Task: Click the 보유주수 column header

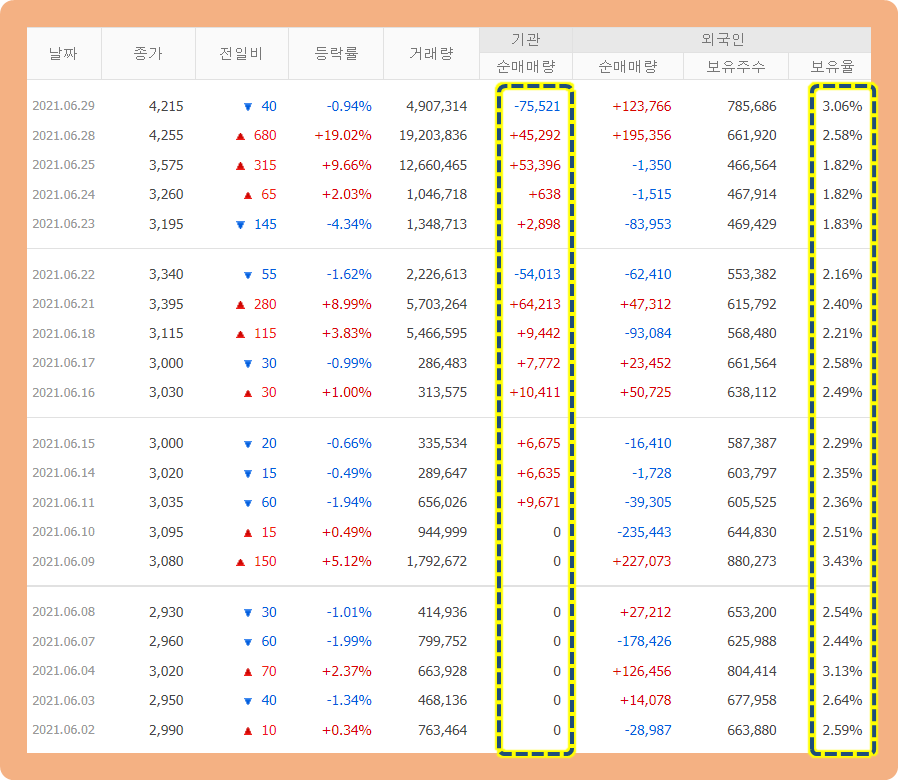Action: coord(736,66)
